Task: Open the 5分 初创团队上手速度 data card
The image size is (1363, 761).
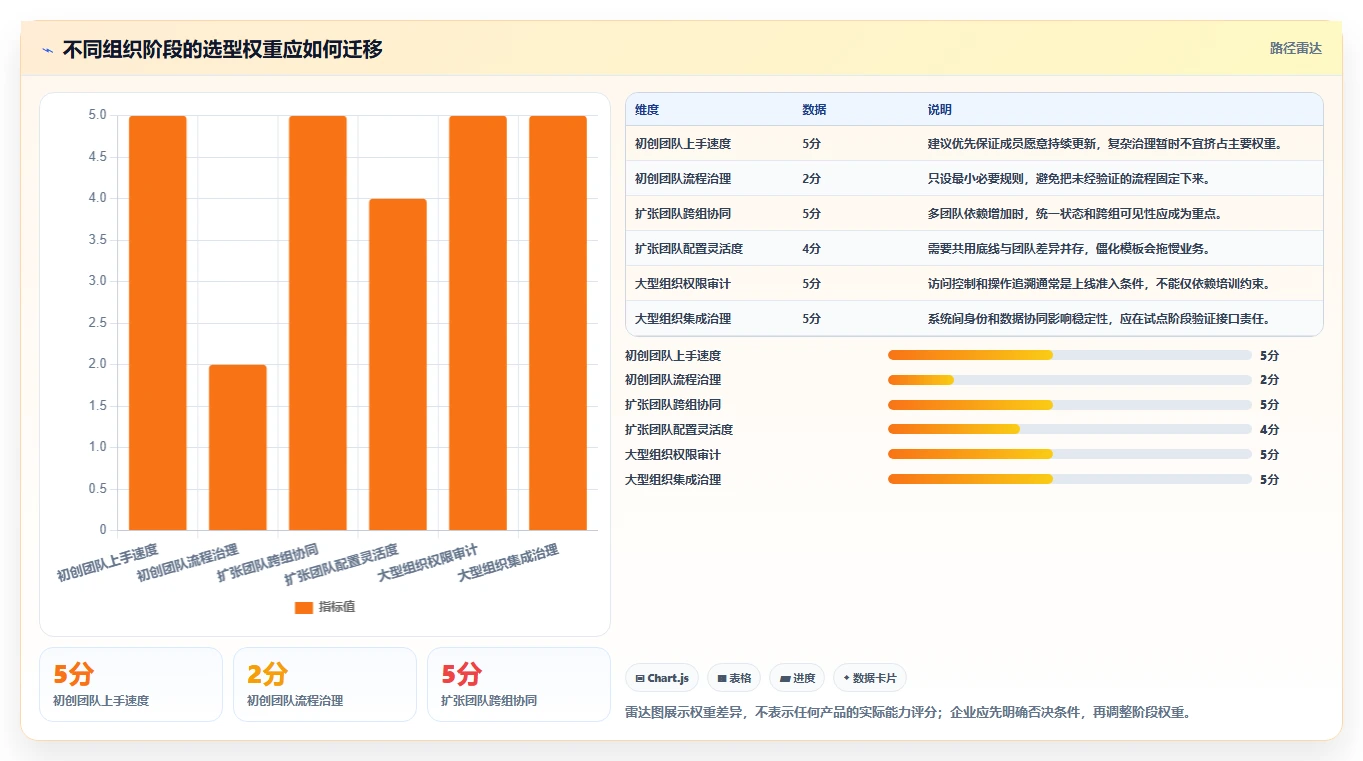Action: tap(131, 684)
